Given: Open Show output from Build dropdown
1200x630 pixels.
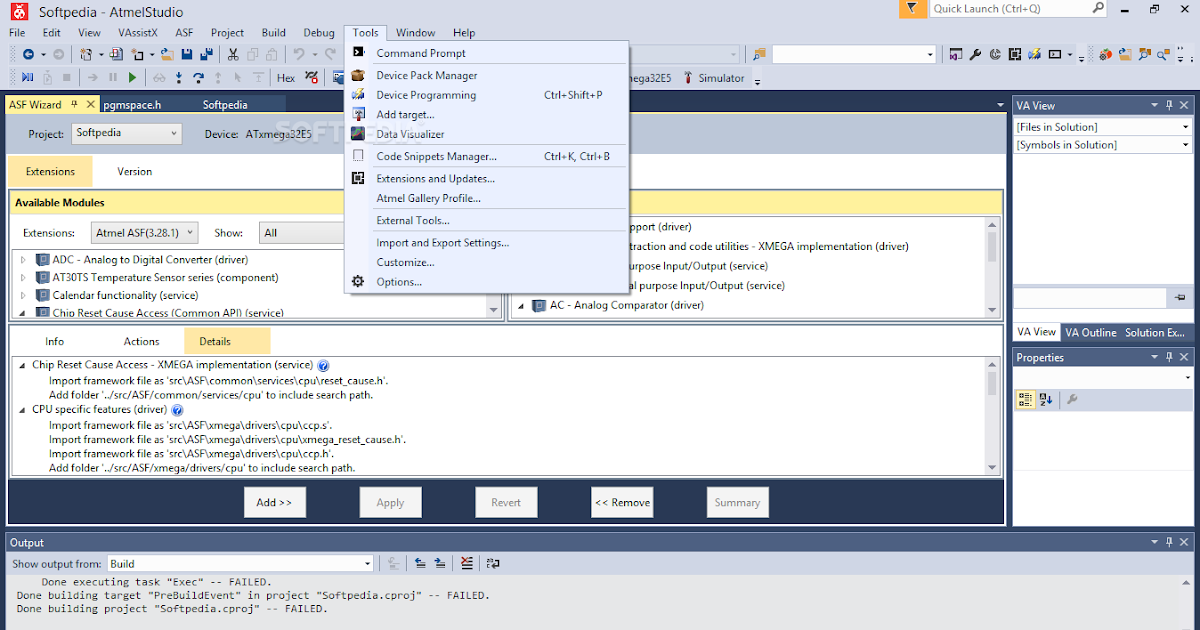Looking at the screenshot, I should tap(240, 564).
